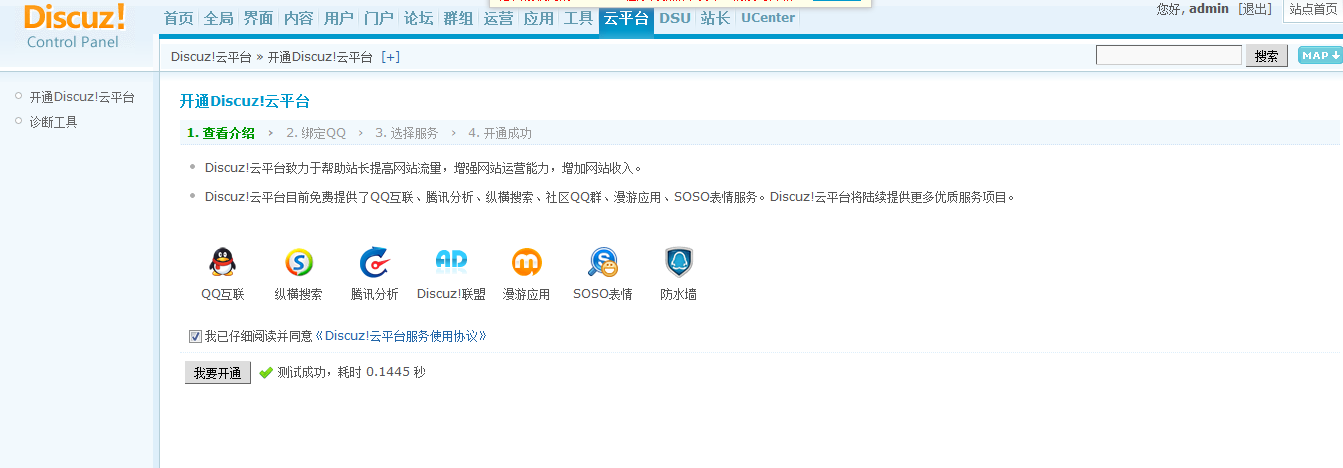Click the search input field
Image resolution: width=1343 pixels, height=468 pixels.
1169,56
